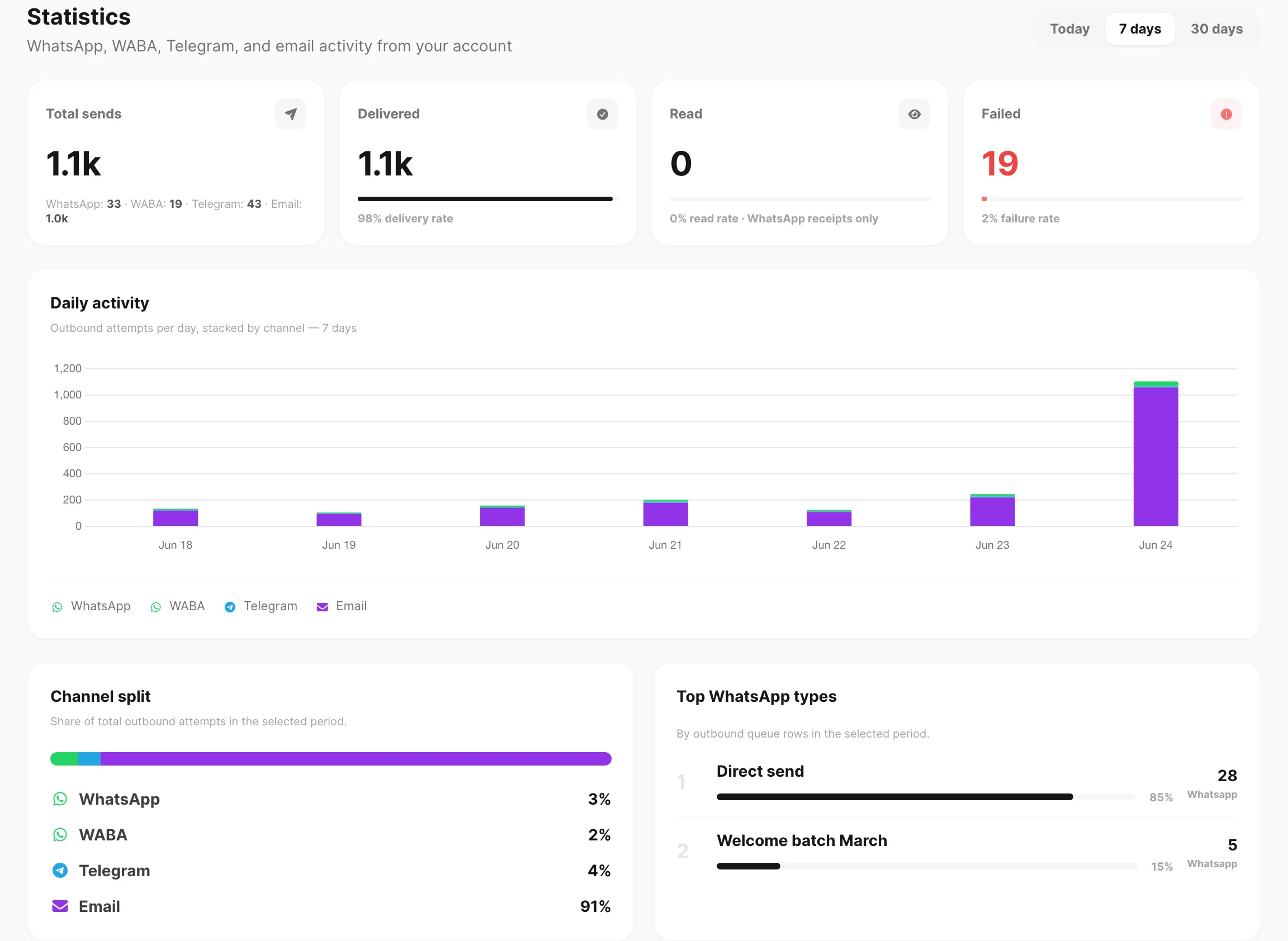Click the Telegram icon in Channel split list

(60, 870)
